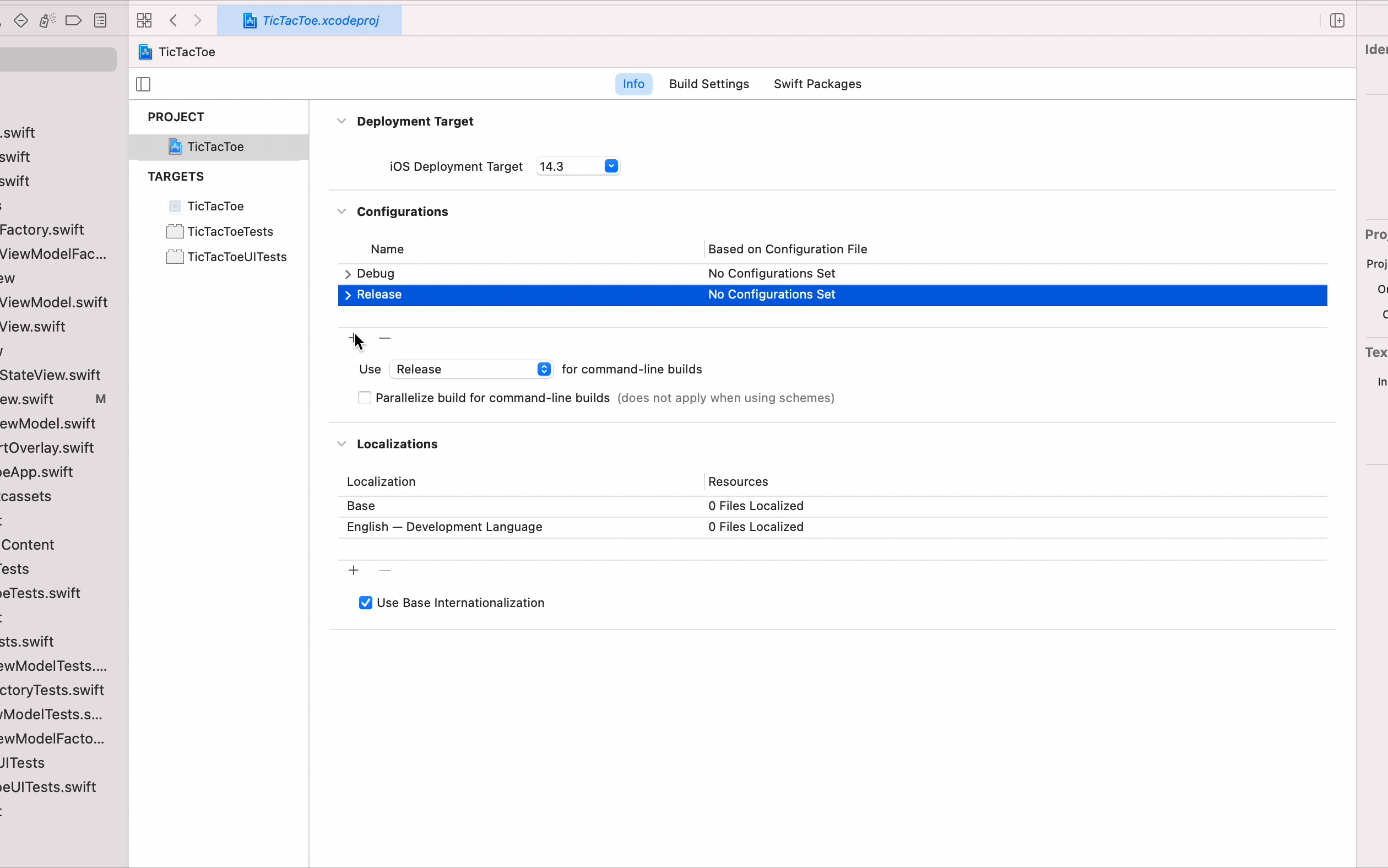Click the Release No Configurations Set cell
This screenshot has width=1388, height=868.
(x=771, y=295)
